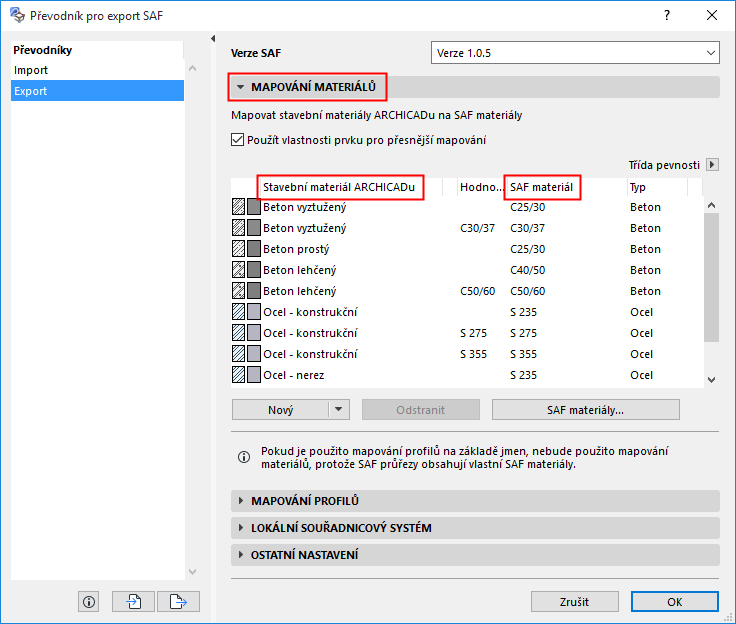736x624 pixels.
Task: Click scroll up arrow in the left translators panel
Action: 192,69
